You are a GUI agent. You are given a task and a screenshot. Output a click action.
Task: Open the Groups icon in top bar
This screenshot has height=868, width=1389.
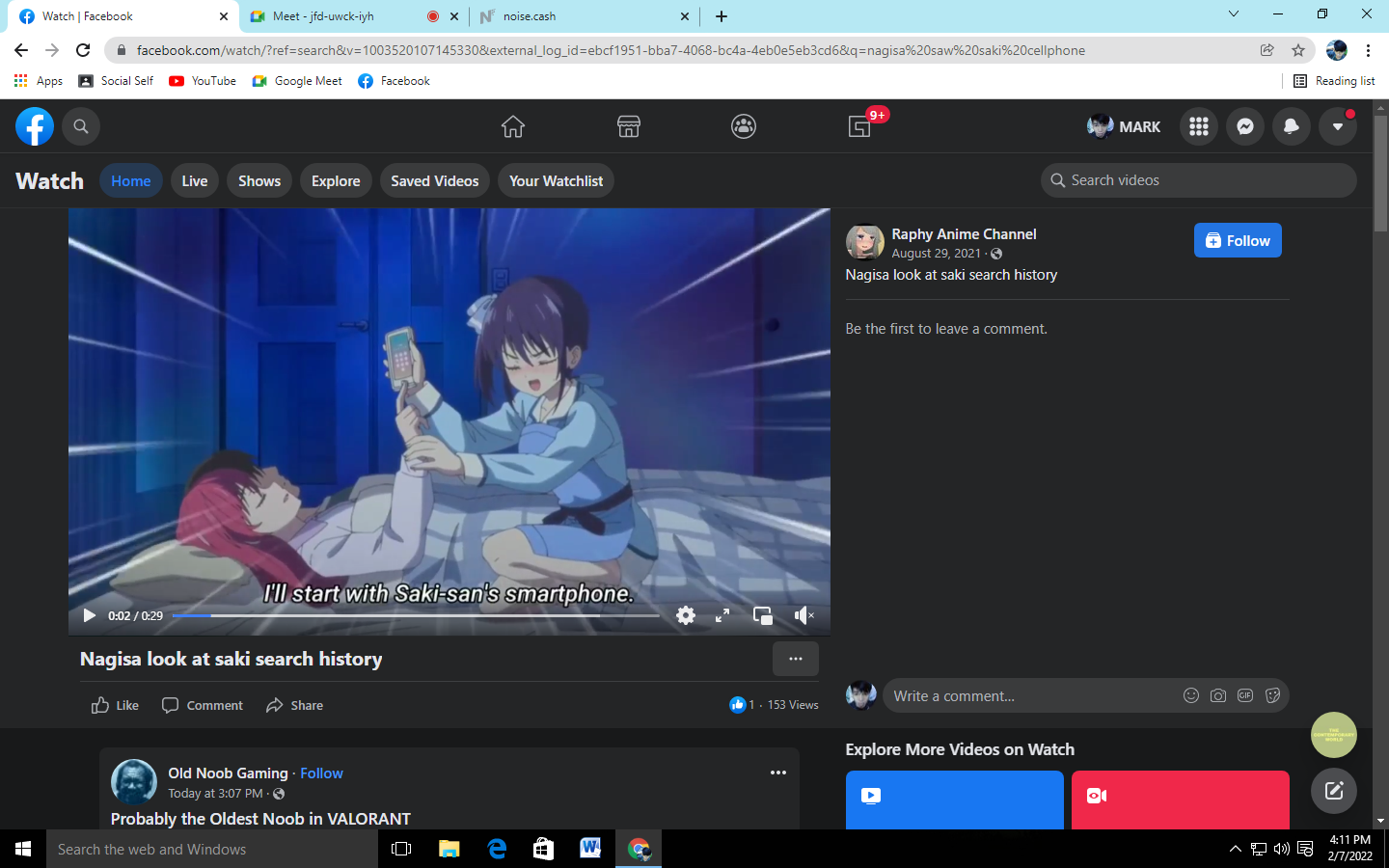744,126
